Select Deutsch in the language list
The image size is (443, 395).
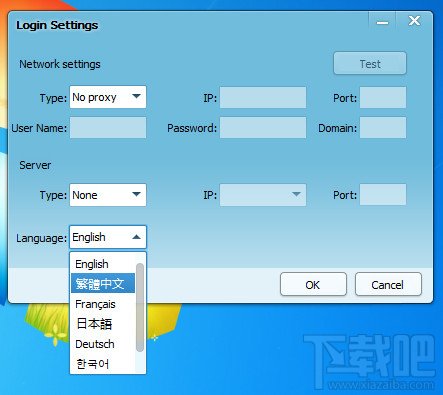pos(103,344)
